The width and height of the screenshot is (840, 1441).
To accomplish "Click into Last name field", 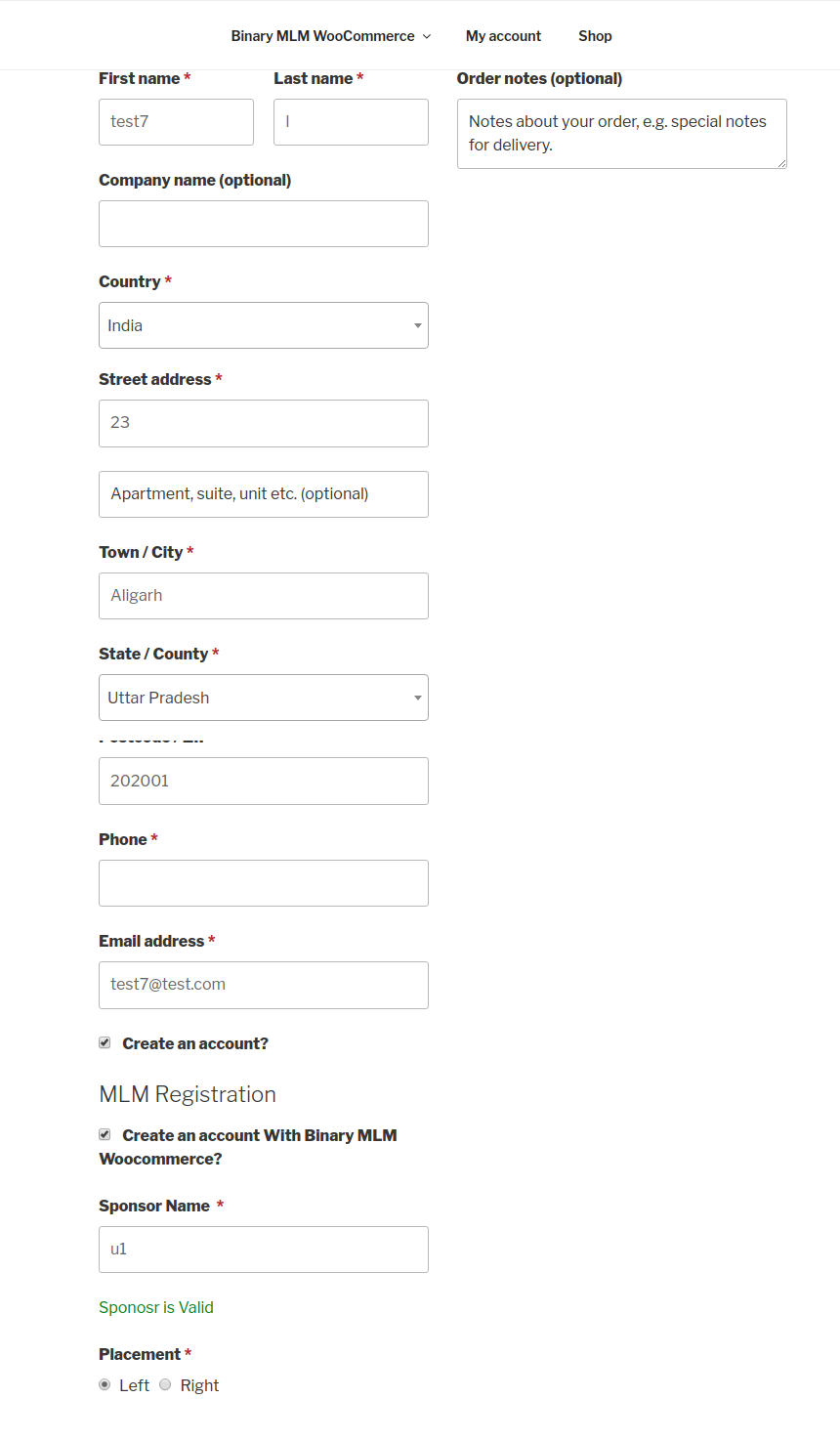I will pyautogui.click(x=351, y=122).
